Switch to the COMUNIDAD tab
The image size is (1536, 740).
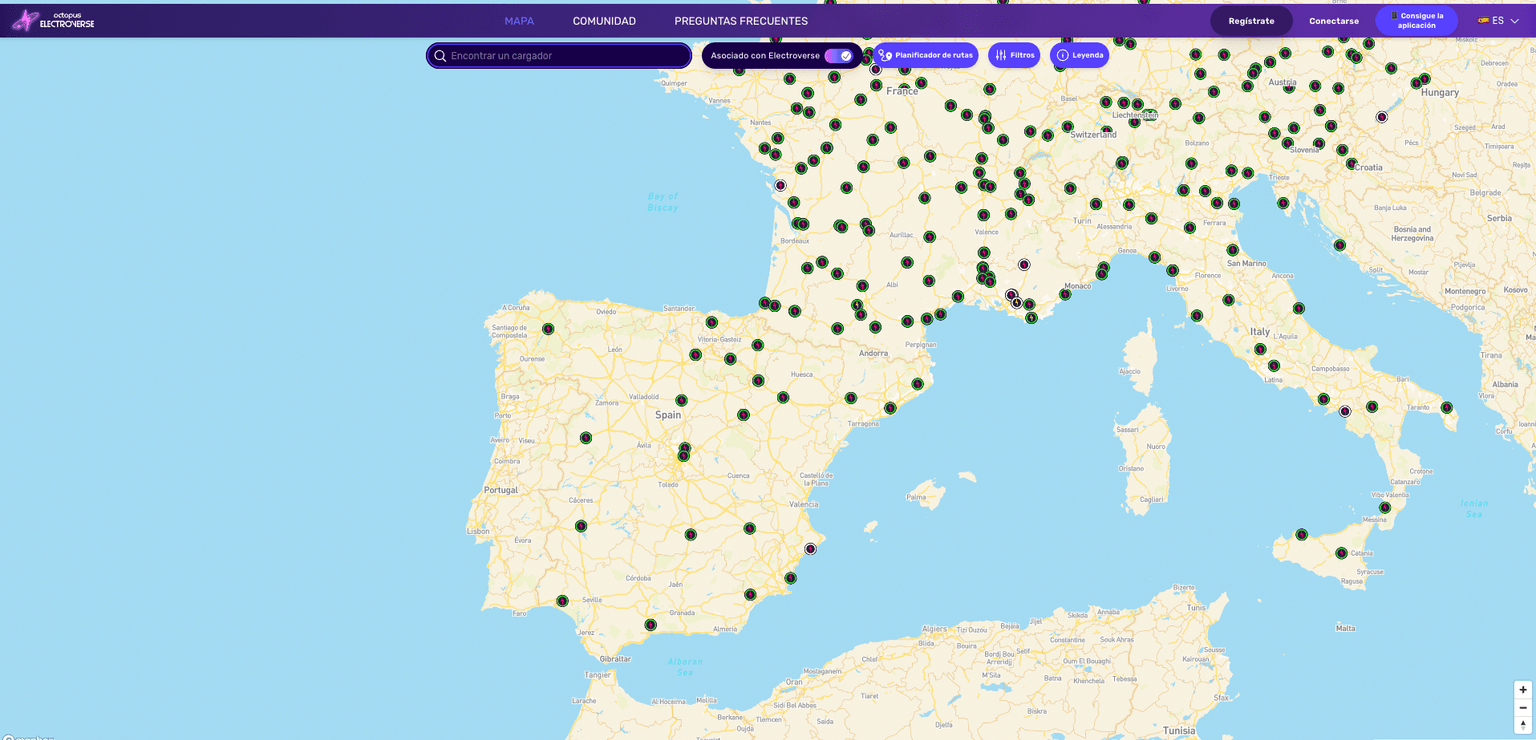604,20
